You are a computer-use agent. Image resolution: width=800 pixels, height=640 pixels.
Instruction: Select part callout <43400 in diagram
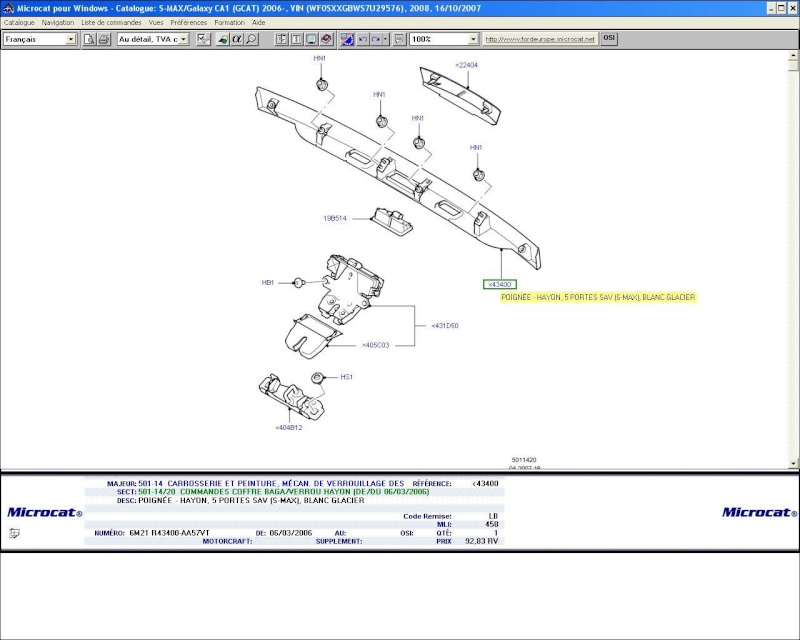pos(500,284)
